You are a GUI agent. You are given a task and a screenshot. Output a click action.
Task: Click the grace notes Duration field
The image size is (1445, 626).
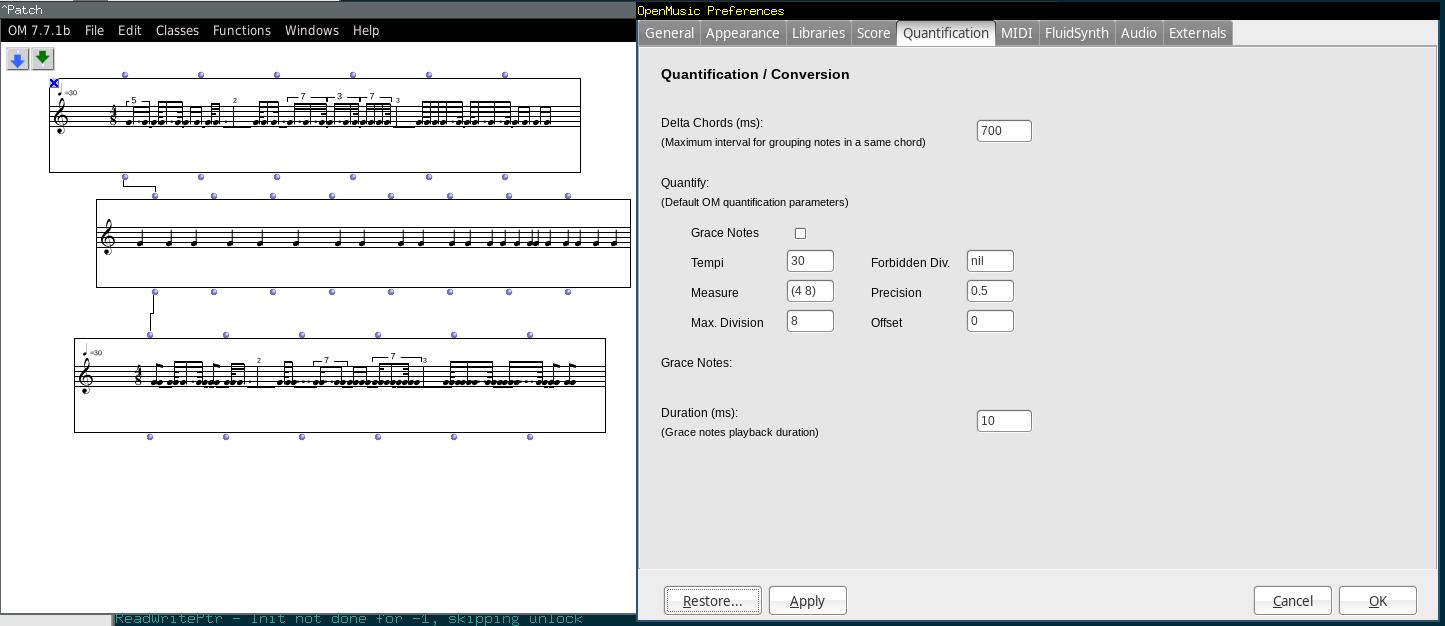tap(1004, 421)
